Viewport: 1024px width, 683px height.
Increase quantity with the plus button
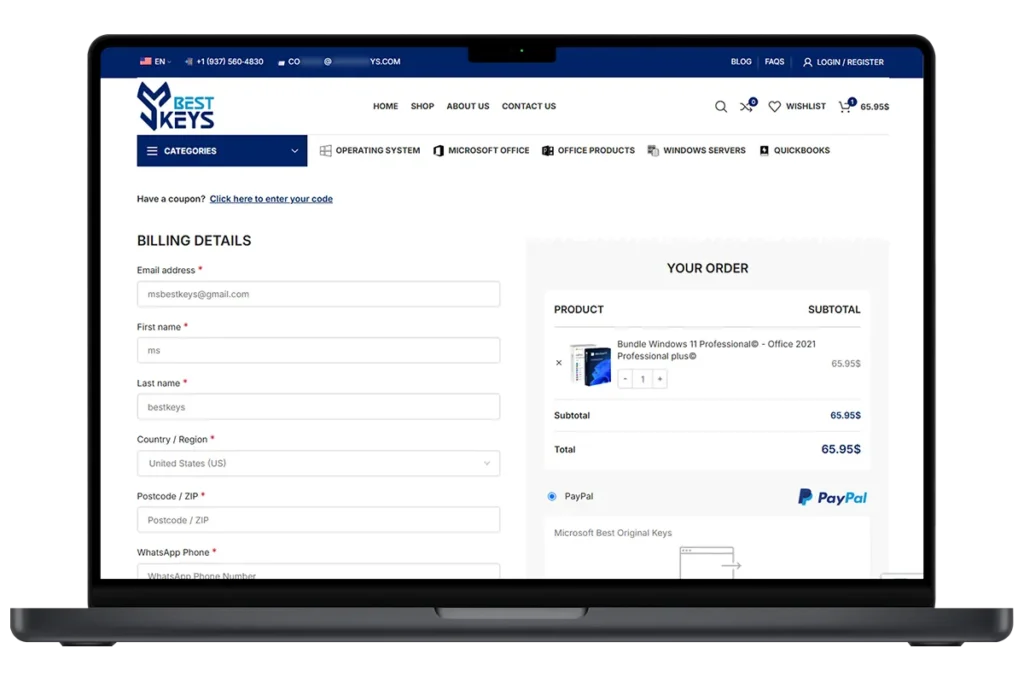659,379
